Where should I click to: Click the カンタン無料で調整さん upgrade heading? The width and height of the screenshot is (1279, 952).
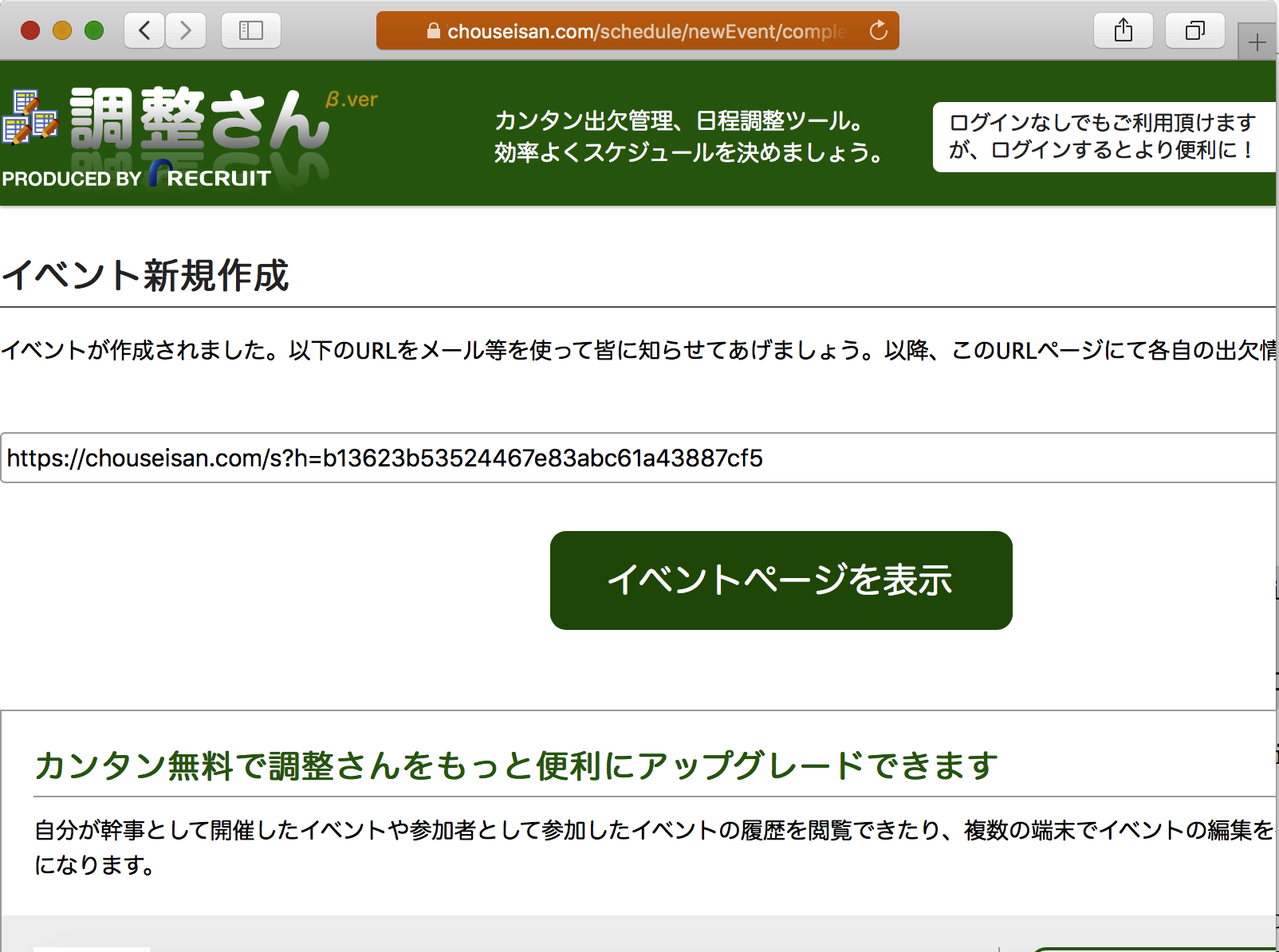pos(516,765)
